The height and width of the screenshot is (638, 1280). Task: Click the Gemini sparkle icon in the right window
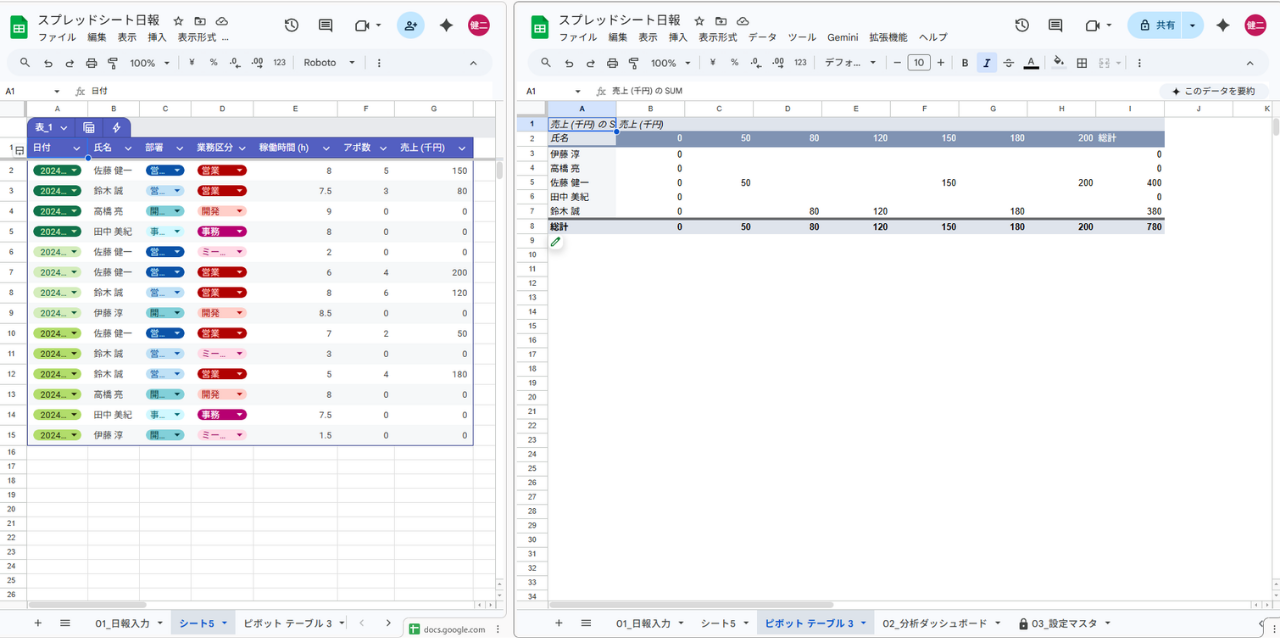click(1221, 25)
